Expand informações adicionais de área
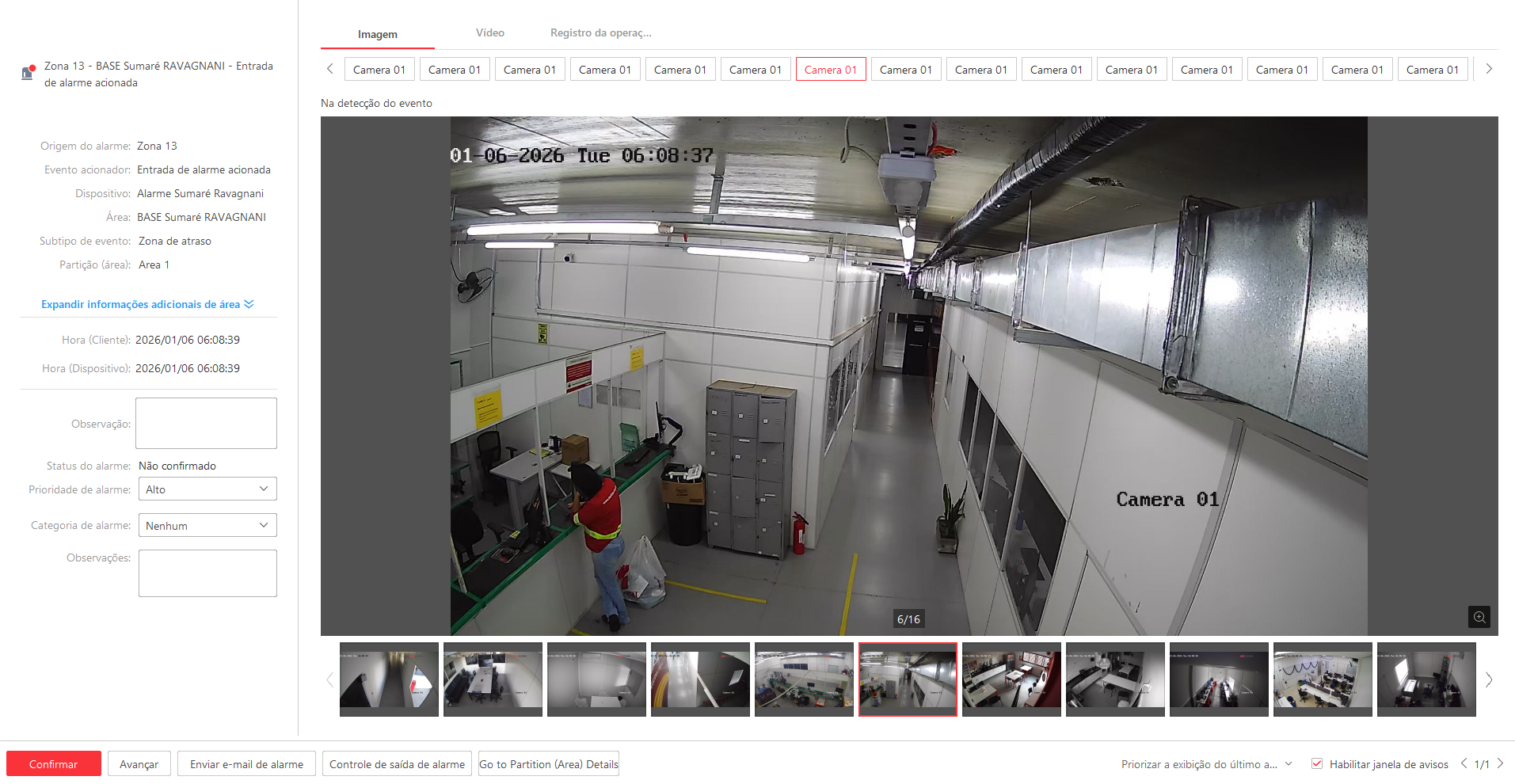This screenshot has width=1515, height=784. coord(147,304)
